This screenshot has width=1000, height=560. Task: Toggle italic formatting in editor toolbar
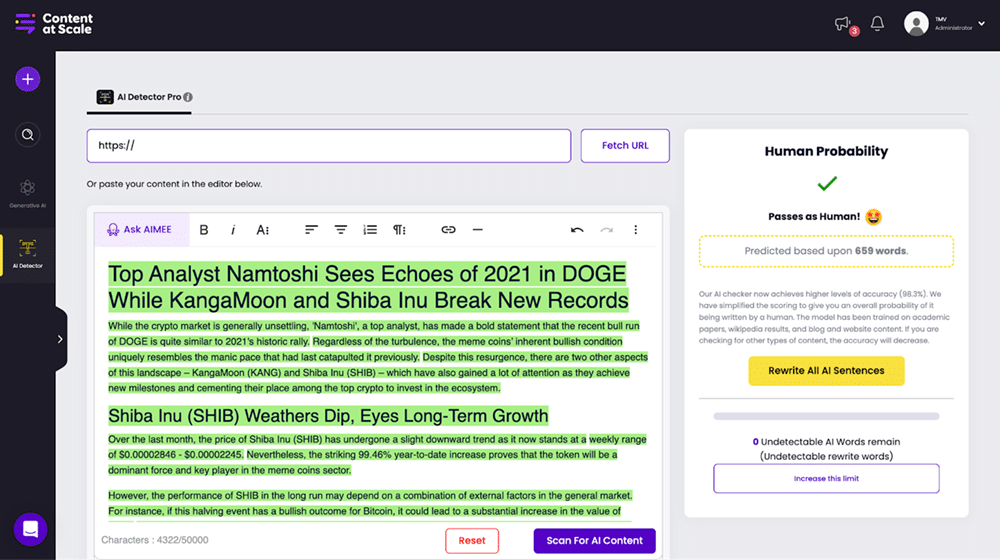[233, 230]
